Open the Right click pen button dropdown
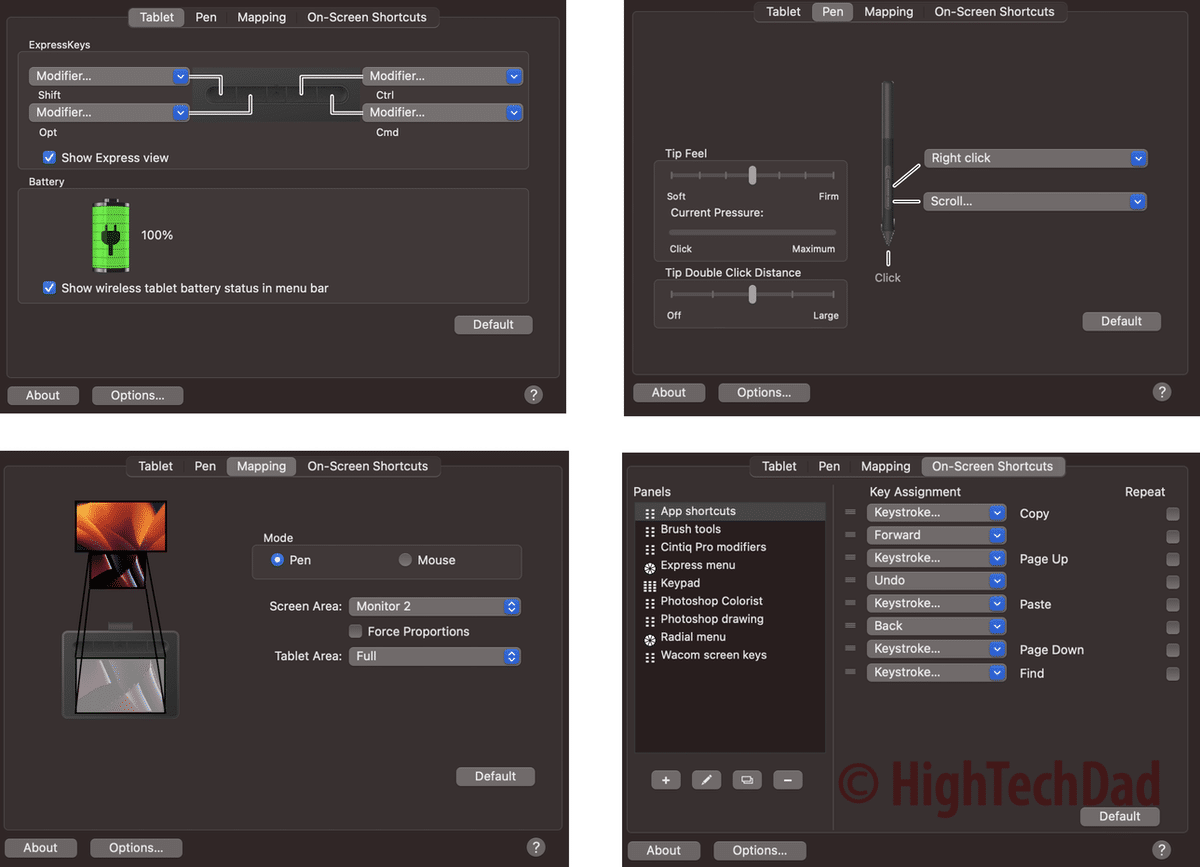1200x867 pixels. 1035,158
